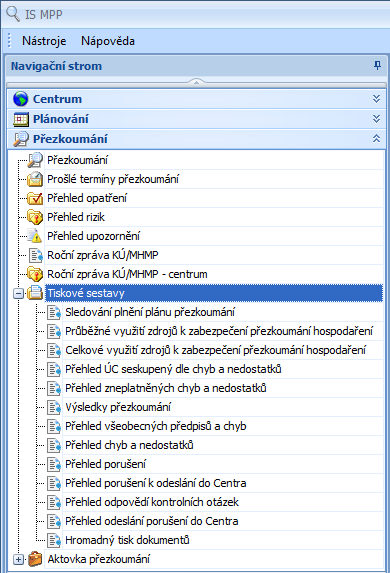This screenshot has width=390, height=573.
Task: Click the icon of the Přezkoumání tree item
Action: [x=35, y=160]
